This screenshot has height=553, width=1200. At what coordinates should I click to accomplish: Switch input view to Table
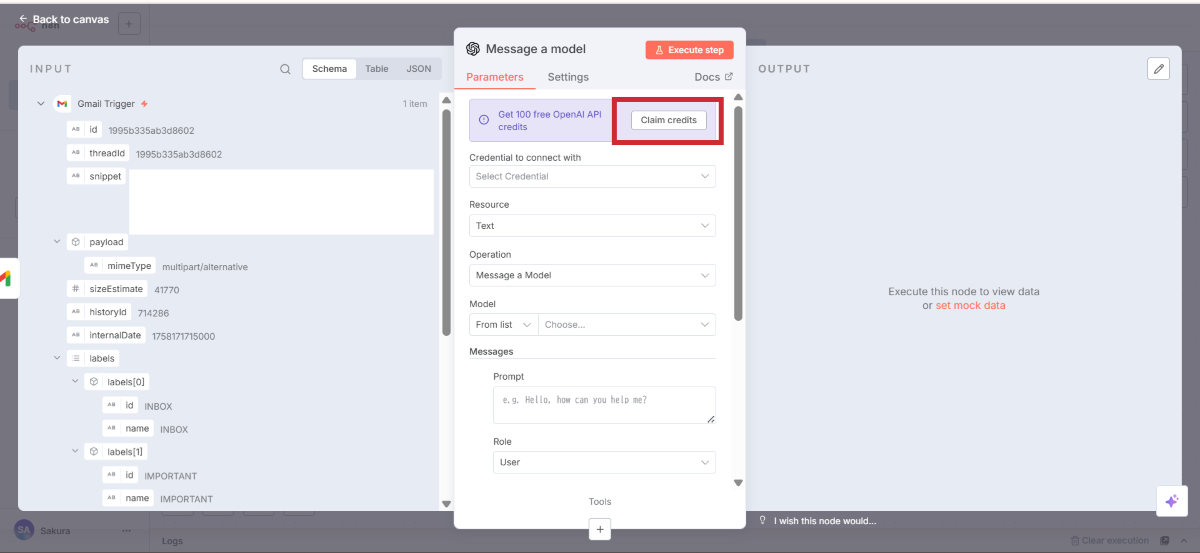[x=377, y=69]
